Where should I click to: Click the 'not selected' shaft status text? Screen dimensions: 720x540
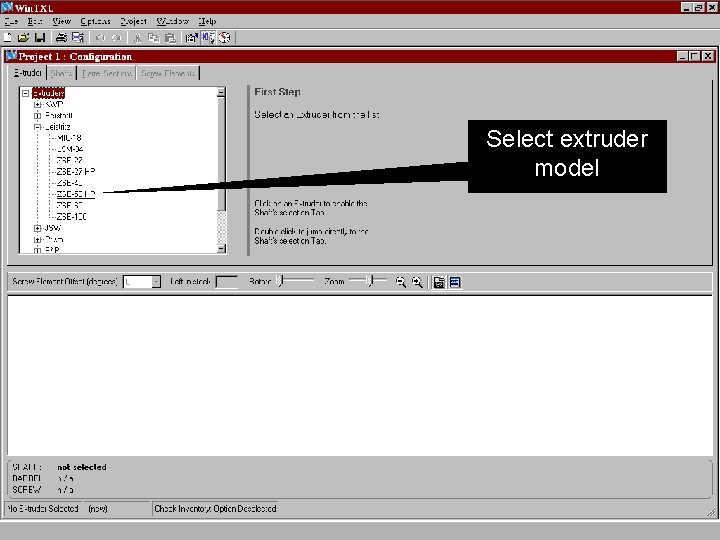pos(82,467)
